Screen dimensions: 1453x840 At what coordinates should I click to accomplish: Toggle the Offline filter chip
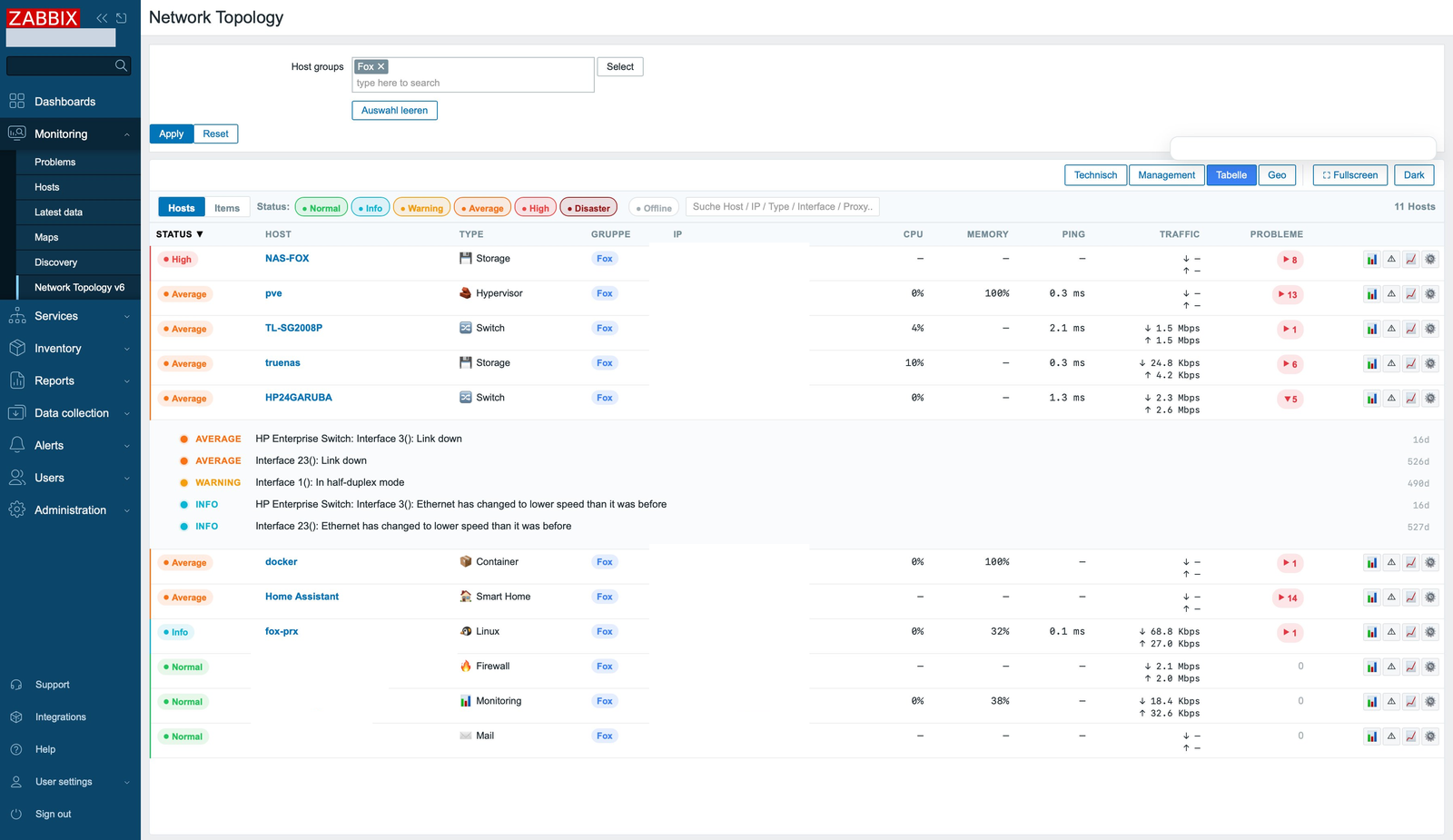click(655, 208)
